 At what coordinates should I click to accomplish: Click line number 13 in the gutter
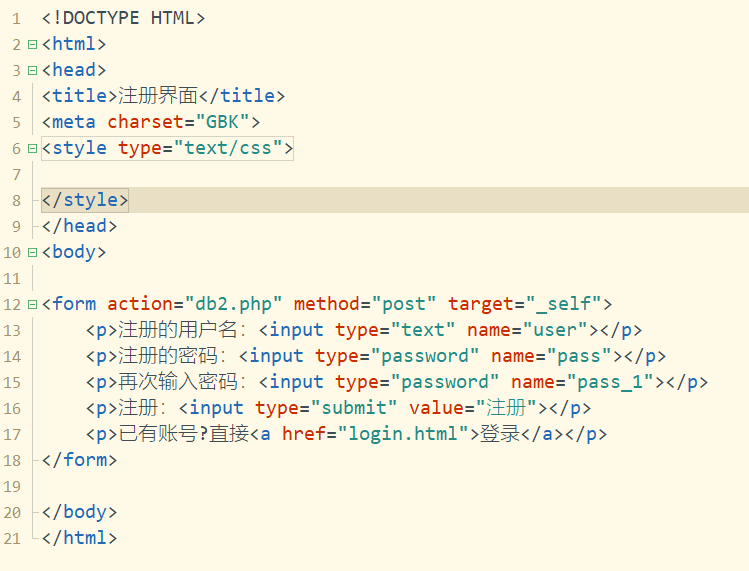pyautogui.click(x=12, y=330)
